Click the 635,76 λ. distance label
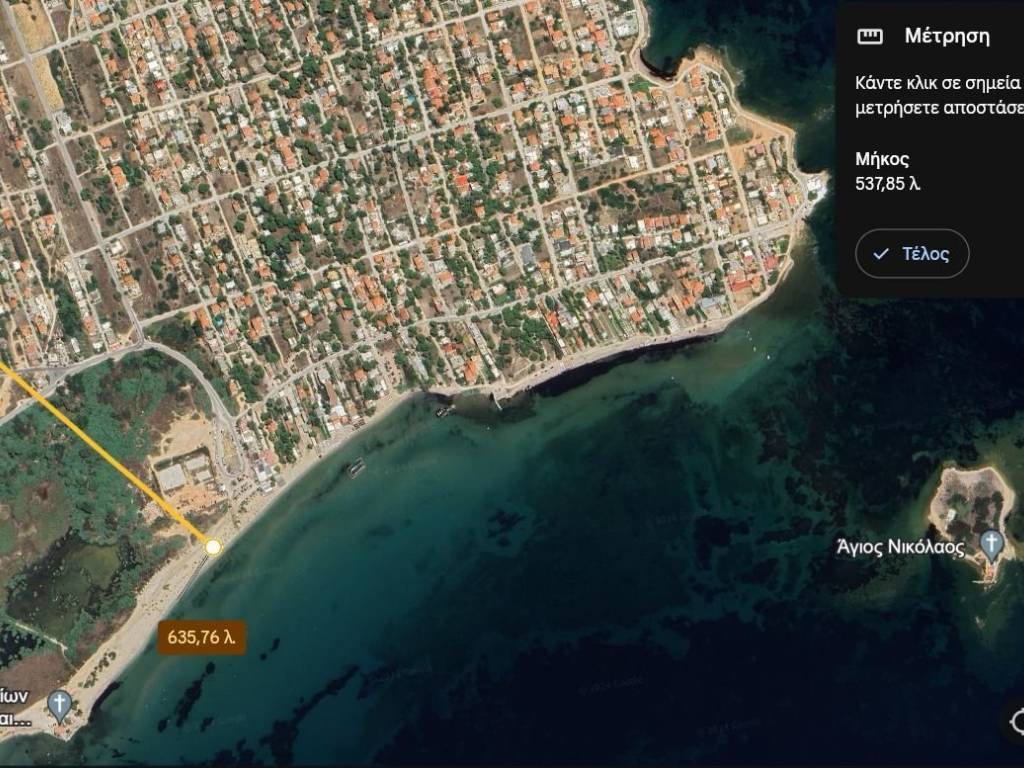The width and height of the screenshot is (1024, 768). pyautogui.click(x=202, y=637)
